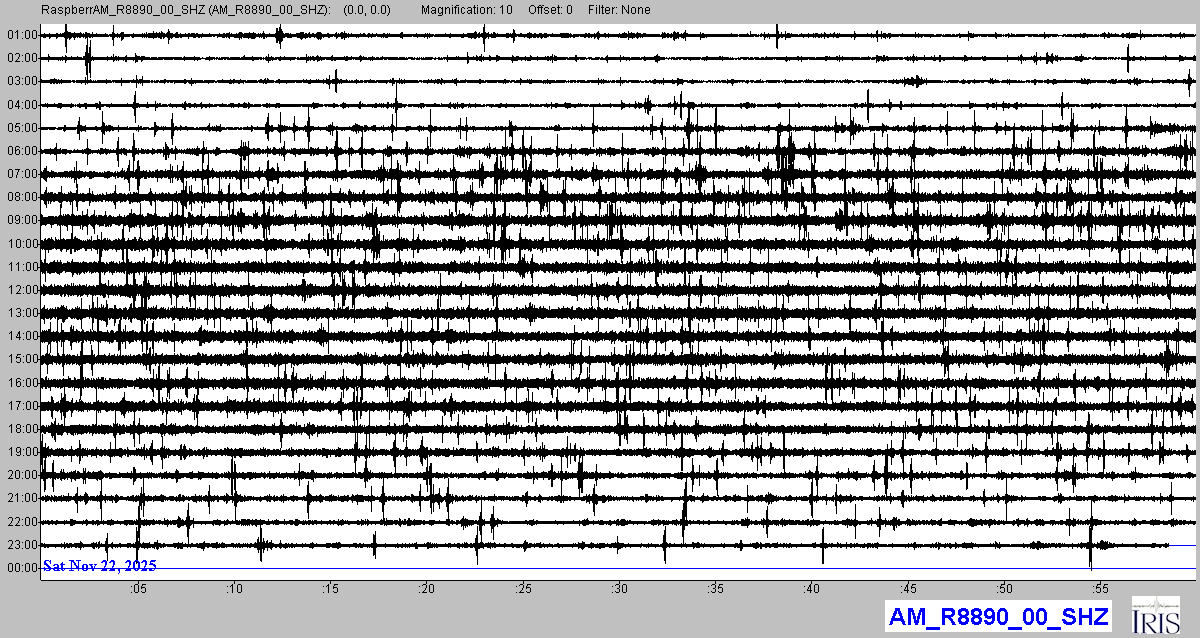
Task: Click the :55 minute axis tick
Action: (1101, 589)
